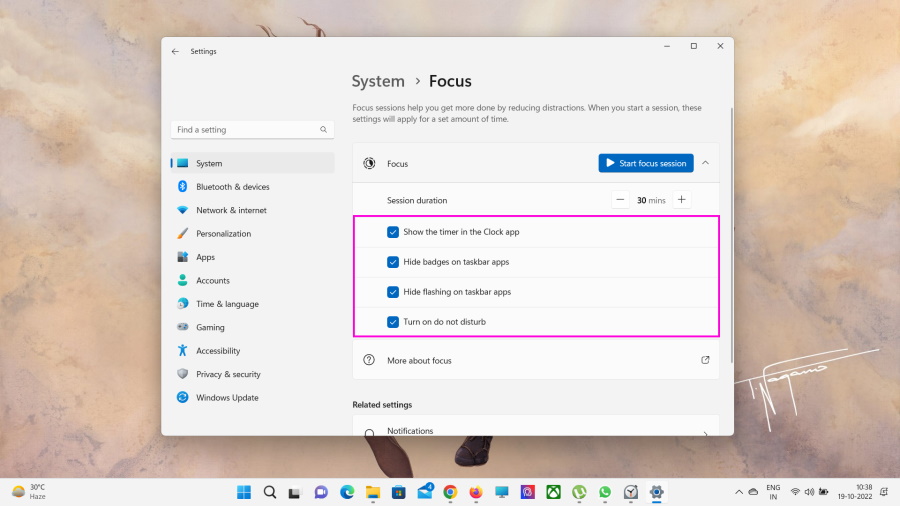The image size is (900, 506).
Task: Uncheck Show the timer in the Clock app
Action: tap(393, 232)
